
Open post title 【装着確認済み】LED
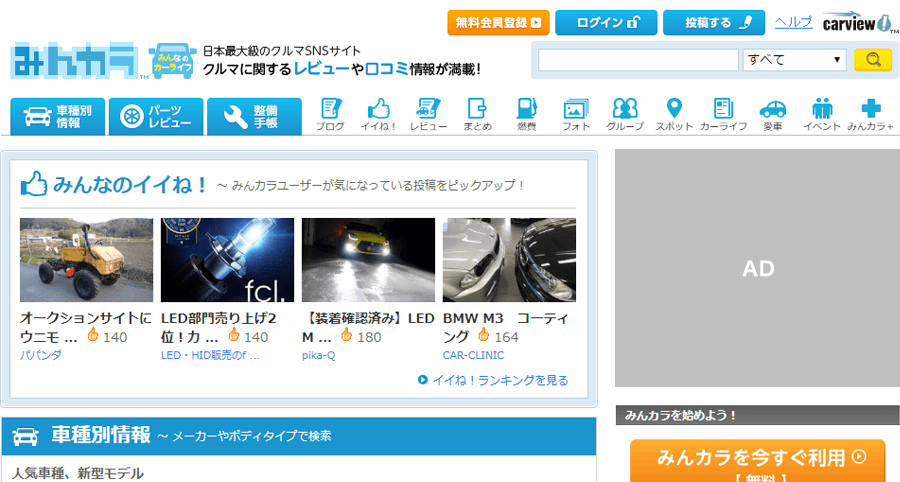pos(368,326)
